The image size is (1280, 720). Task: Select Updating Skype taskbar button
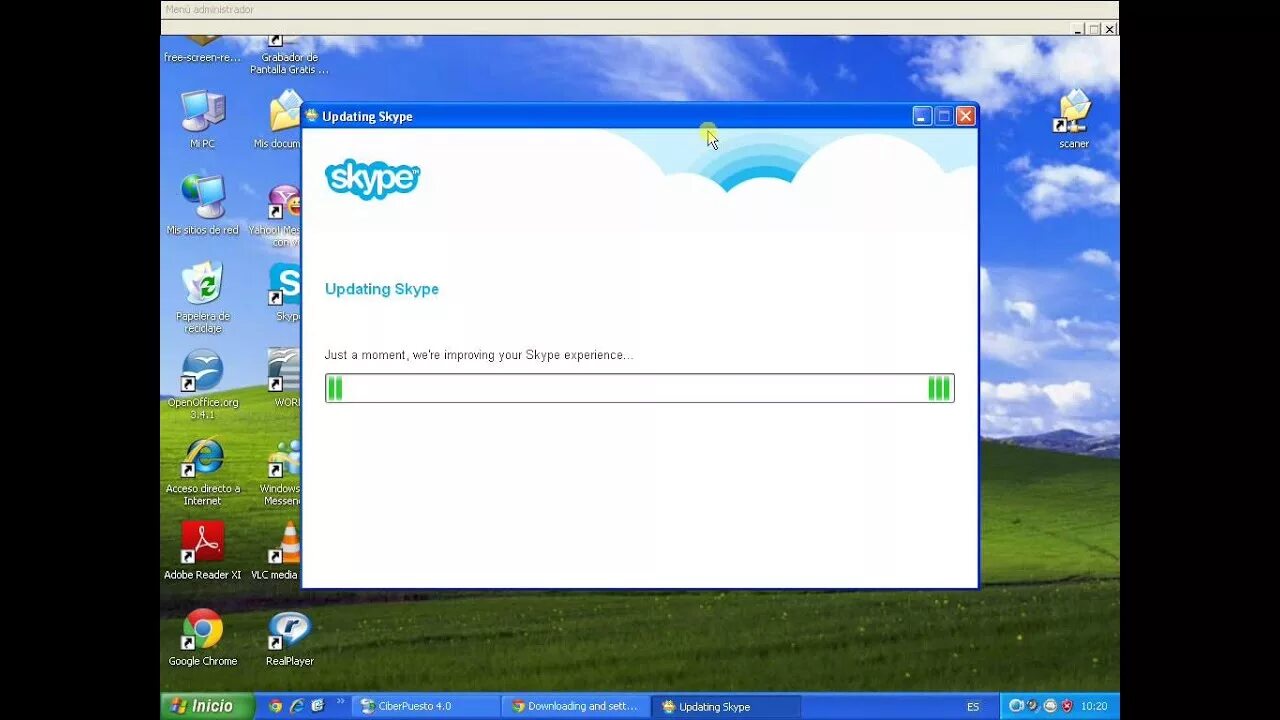click(x=726, y=706)
